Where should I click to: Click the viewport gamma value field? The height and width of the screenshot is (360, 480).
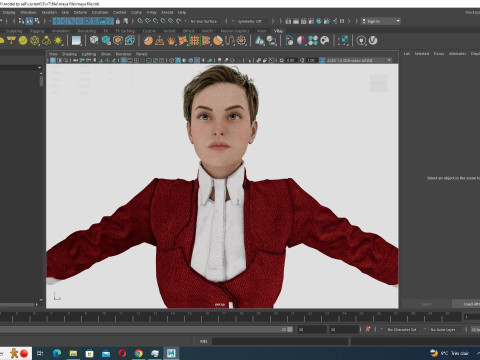pos(311,60)
